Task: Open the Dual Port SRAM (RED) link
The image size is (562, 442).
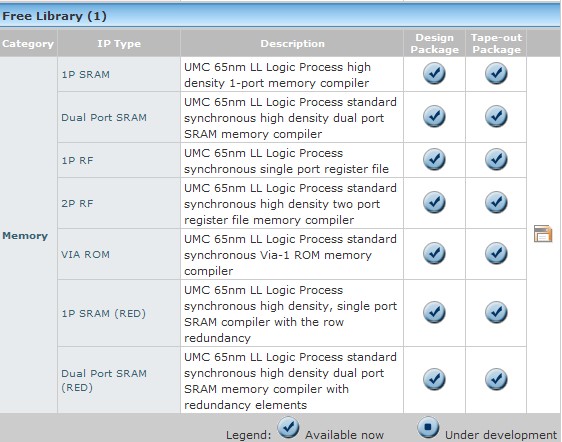Action: (104, 380)
